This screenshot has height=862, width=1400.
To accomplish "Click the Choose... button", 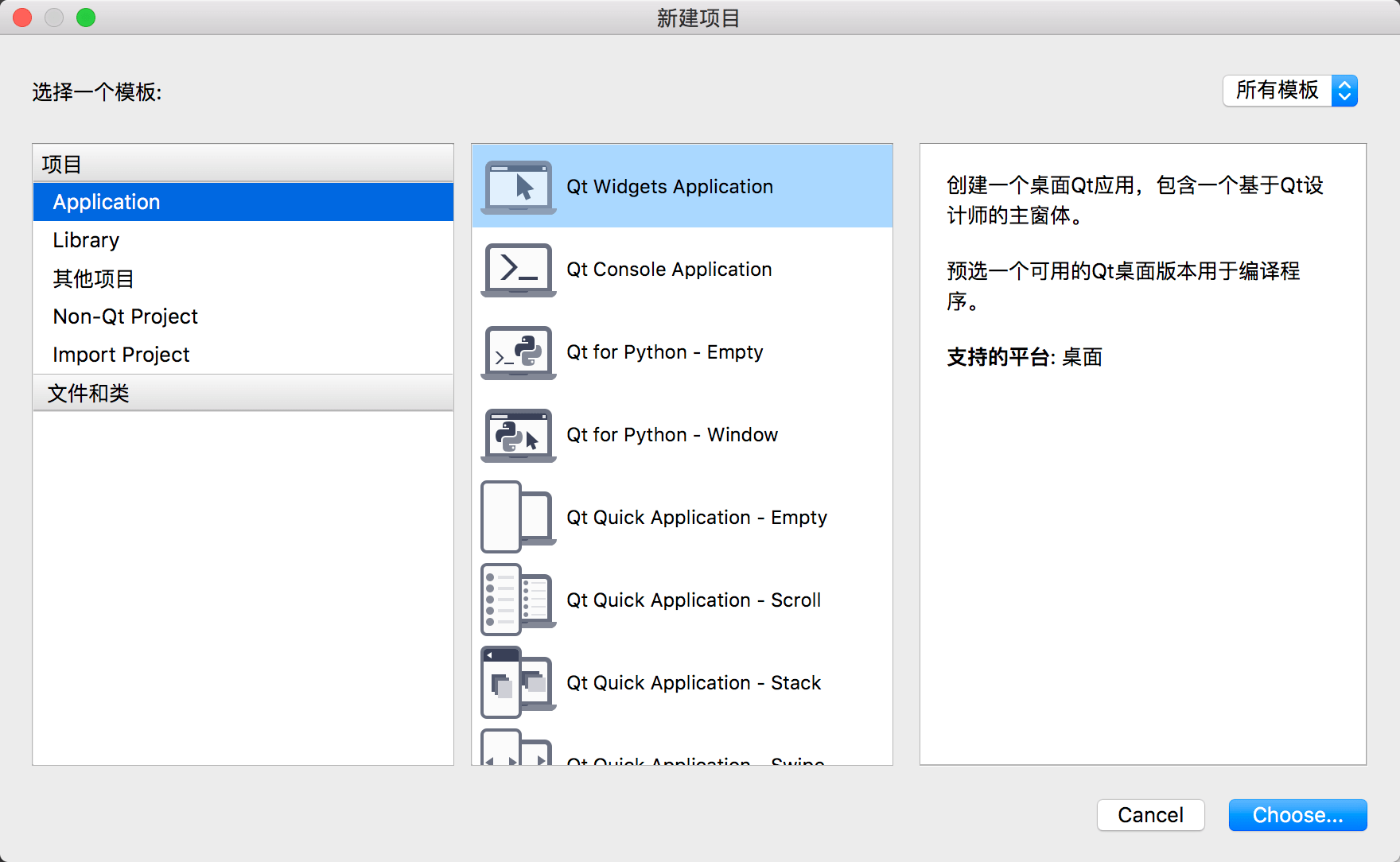I will point(1297,815).
